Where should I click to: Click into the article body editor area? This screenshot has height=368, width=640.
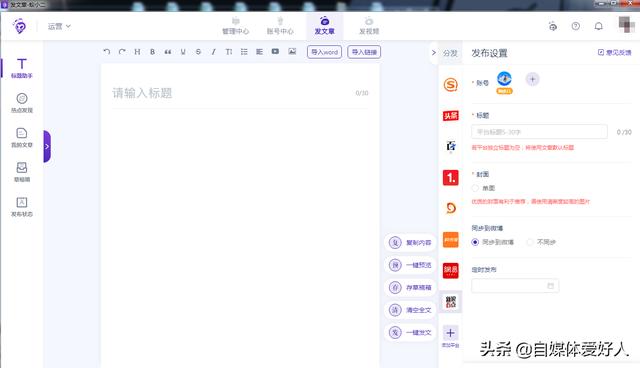click(x=240, y=237)
